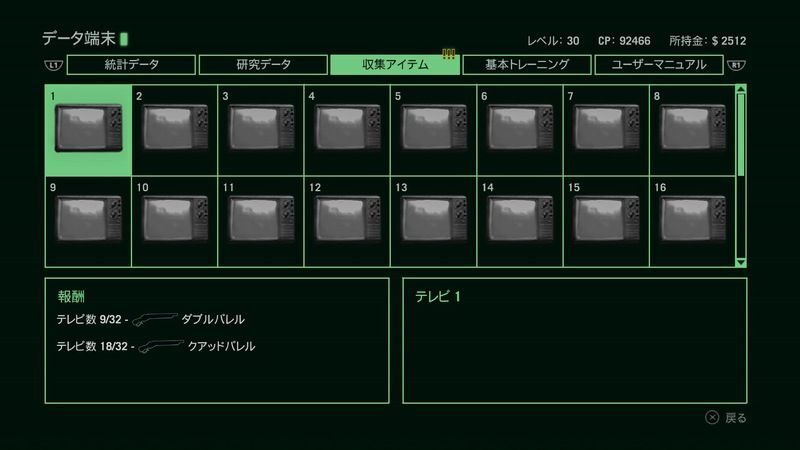The height and width of the screenshot is (450, 800).
Task: Click the クアッドバレル shotgun reward icon
Action: [x=159, y=346]
